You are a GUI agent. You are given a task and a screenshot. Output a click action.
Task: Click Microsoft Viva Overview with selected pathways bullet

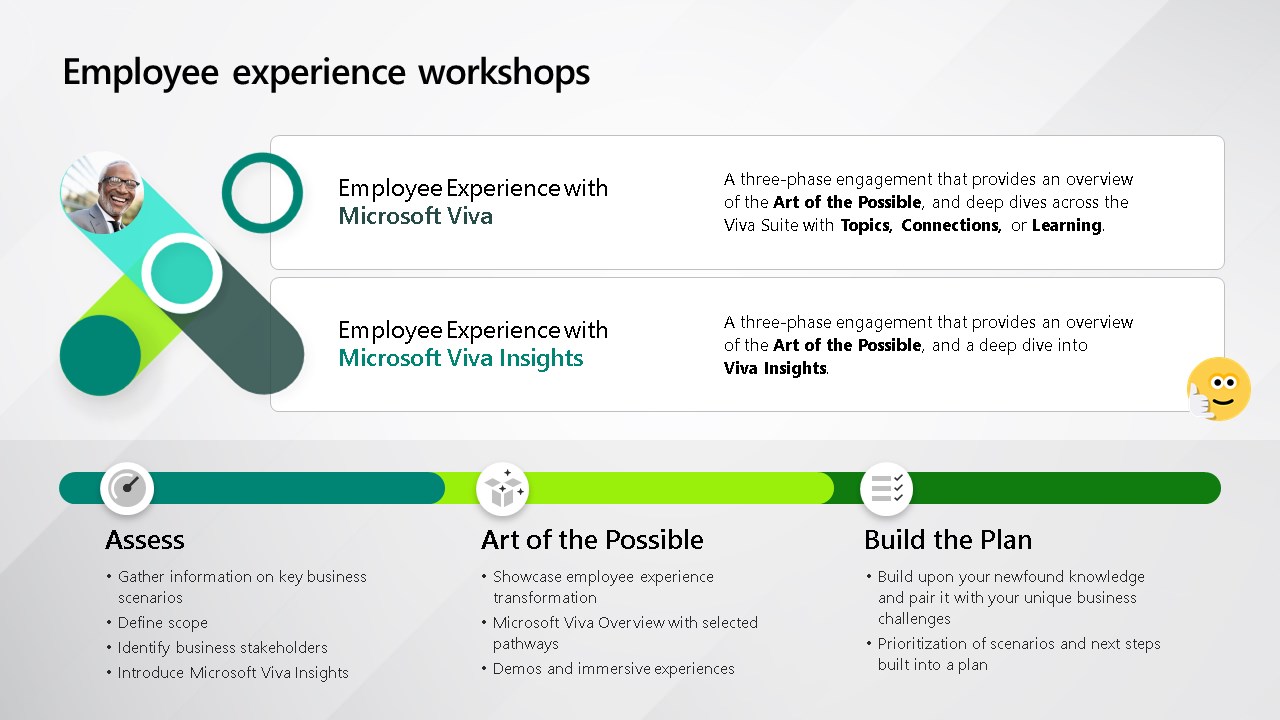tap(620, 633)
